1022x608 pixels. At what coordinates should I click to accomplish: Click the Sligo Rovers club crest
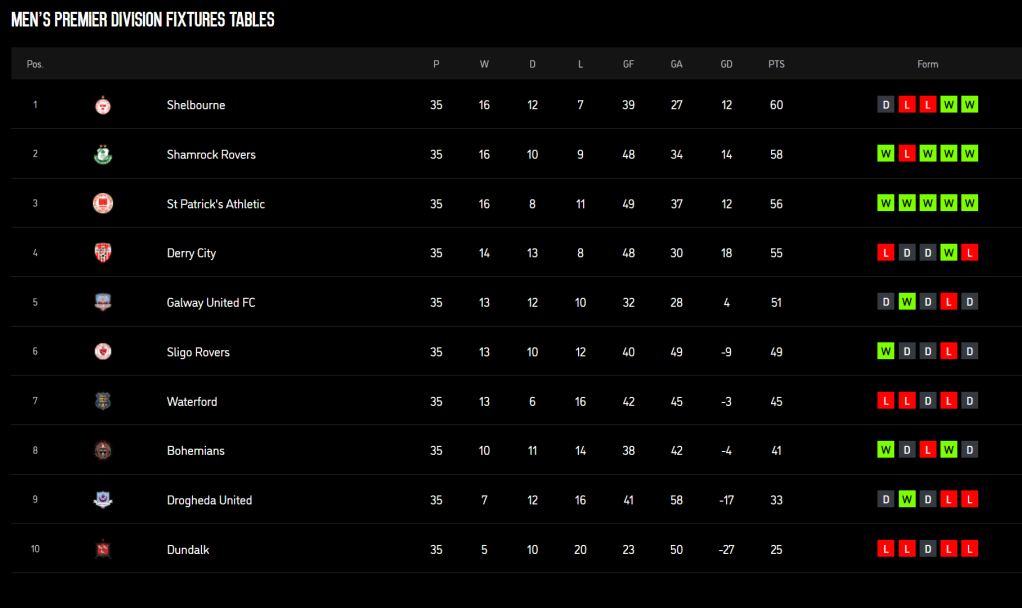pyautogui.click(x=102, y=352)
